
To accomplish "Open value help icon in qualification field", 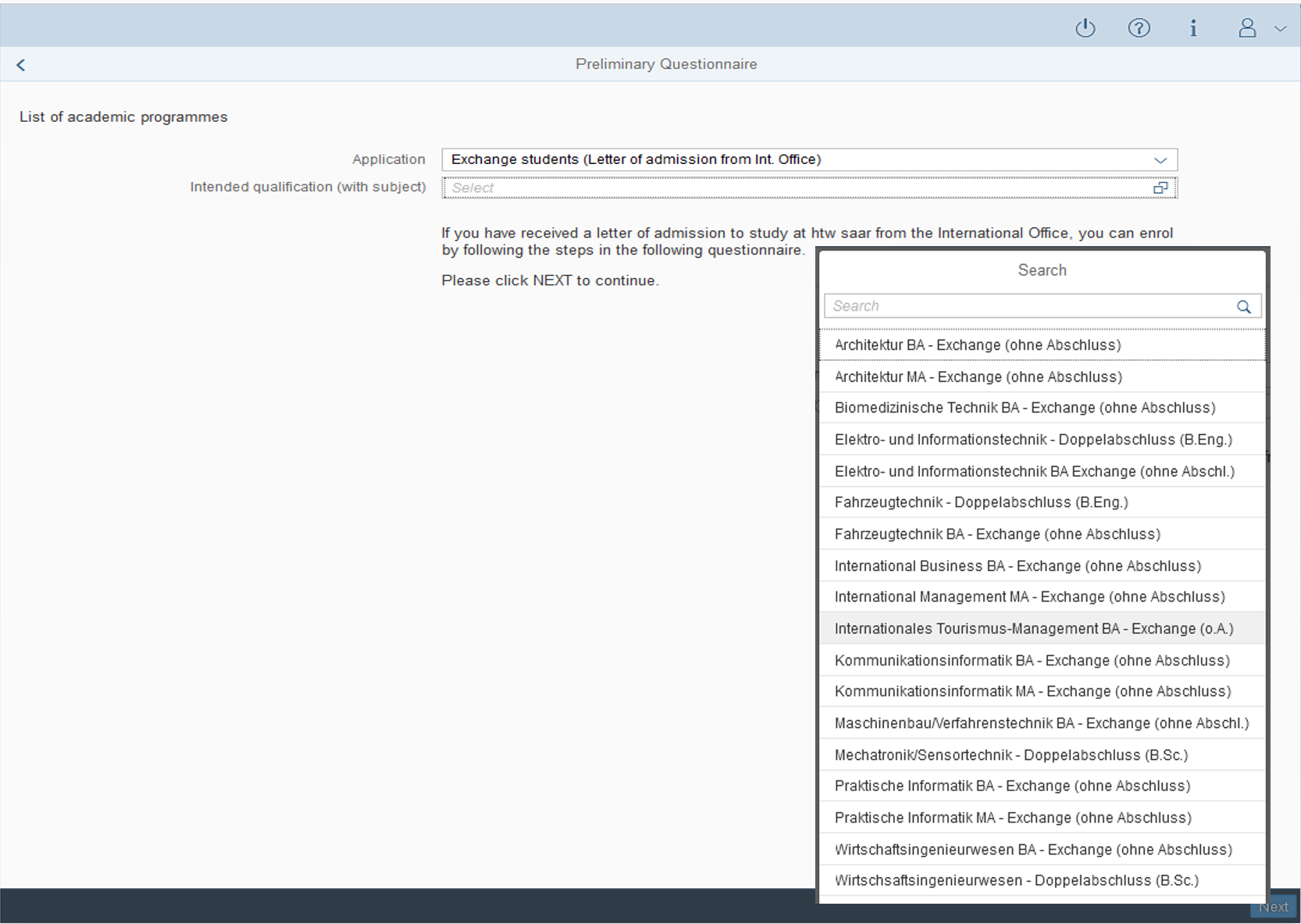I will pyautogui.click(x=1160, y=188).
